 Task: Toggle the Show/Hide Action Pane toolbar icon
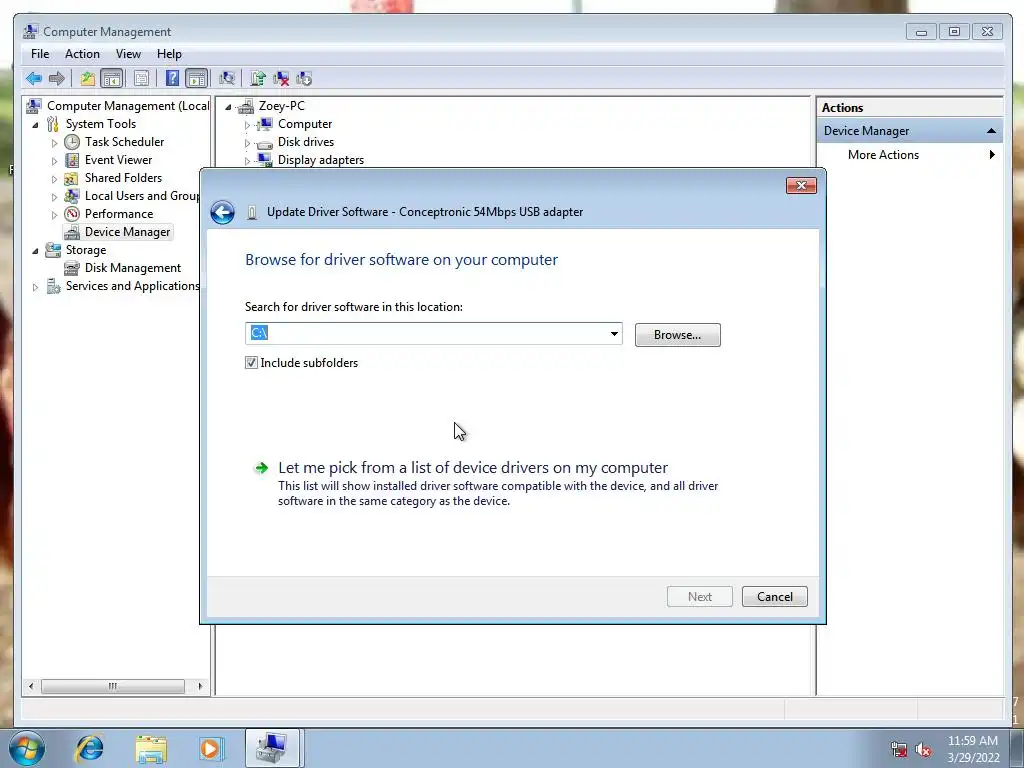click(197, 79)
